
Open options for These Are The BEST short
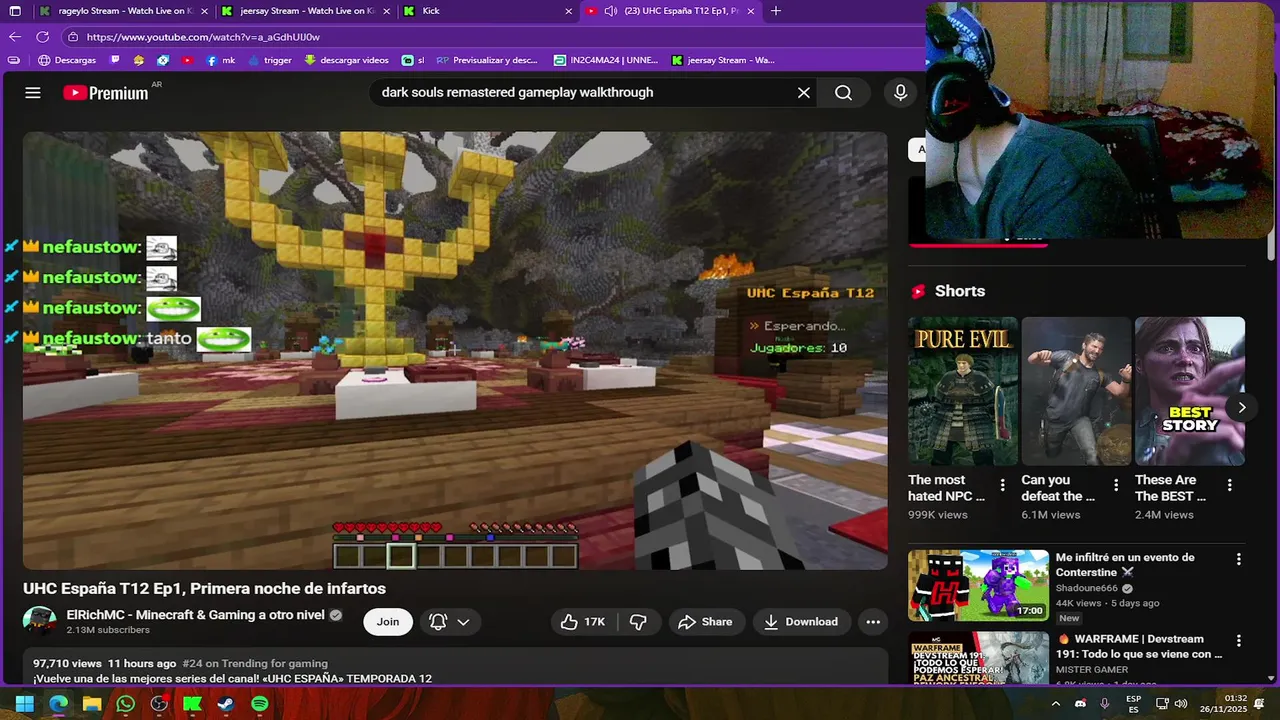tap(1229, 486)
